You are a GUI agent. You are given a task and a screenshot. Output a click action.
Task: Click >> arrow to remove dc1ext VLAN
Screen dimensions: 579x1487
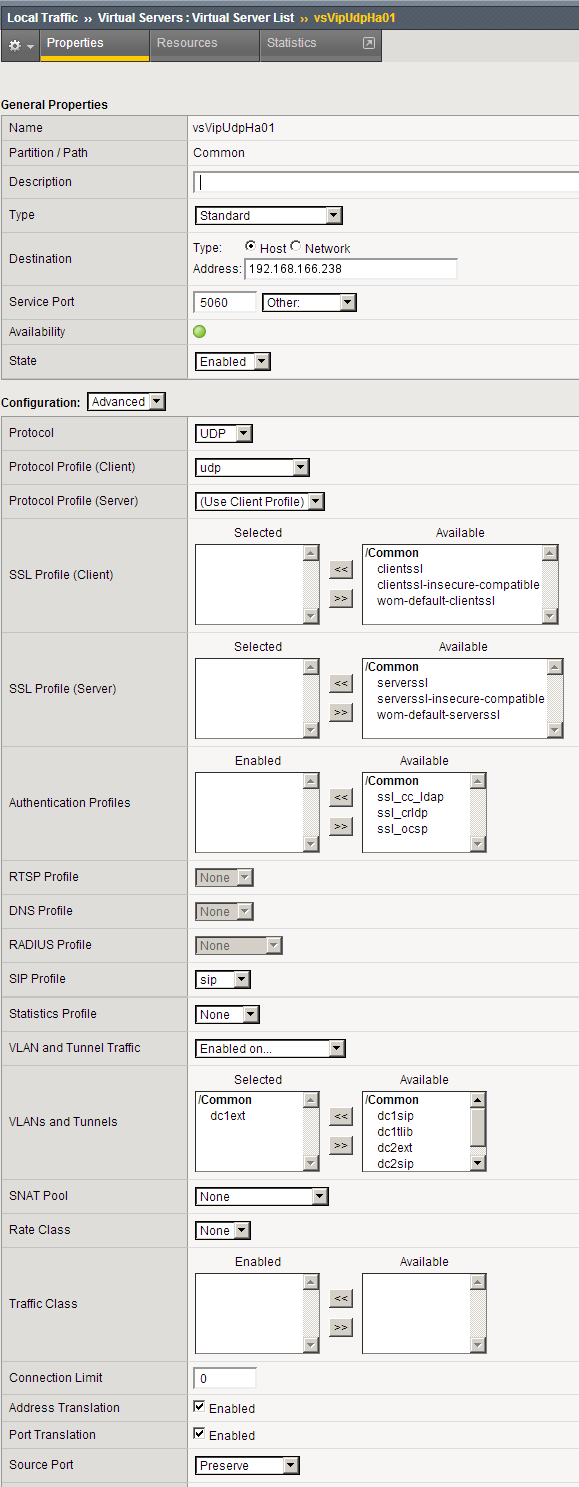click(340, 1144)
